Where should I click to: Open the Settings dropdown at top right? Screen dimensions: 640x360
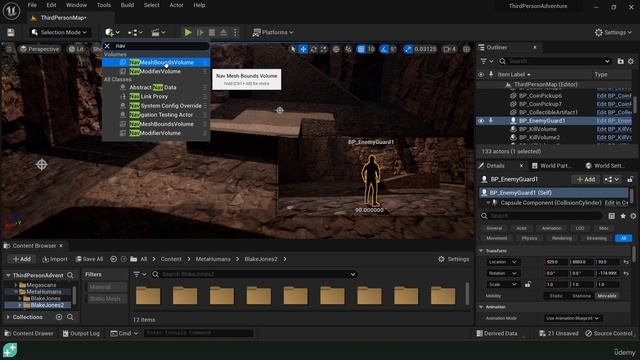pyautogui.click(x=613, y=32)
